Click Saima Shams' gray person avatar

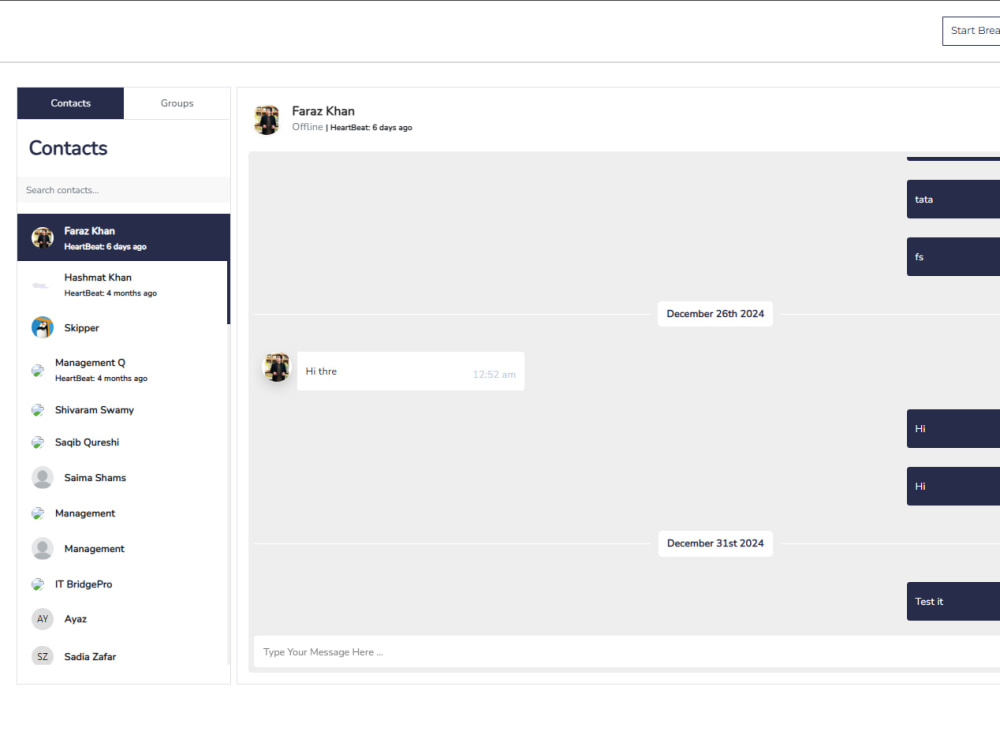43,478
